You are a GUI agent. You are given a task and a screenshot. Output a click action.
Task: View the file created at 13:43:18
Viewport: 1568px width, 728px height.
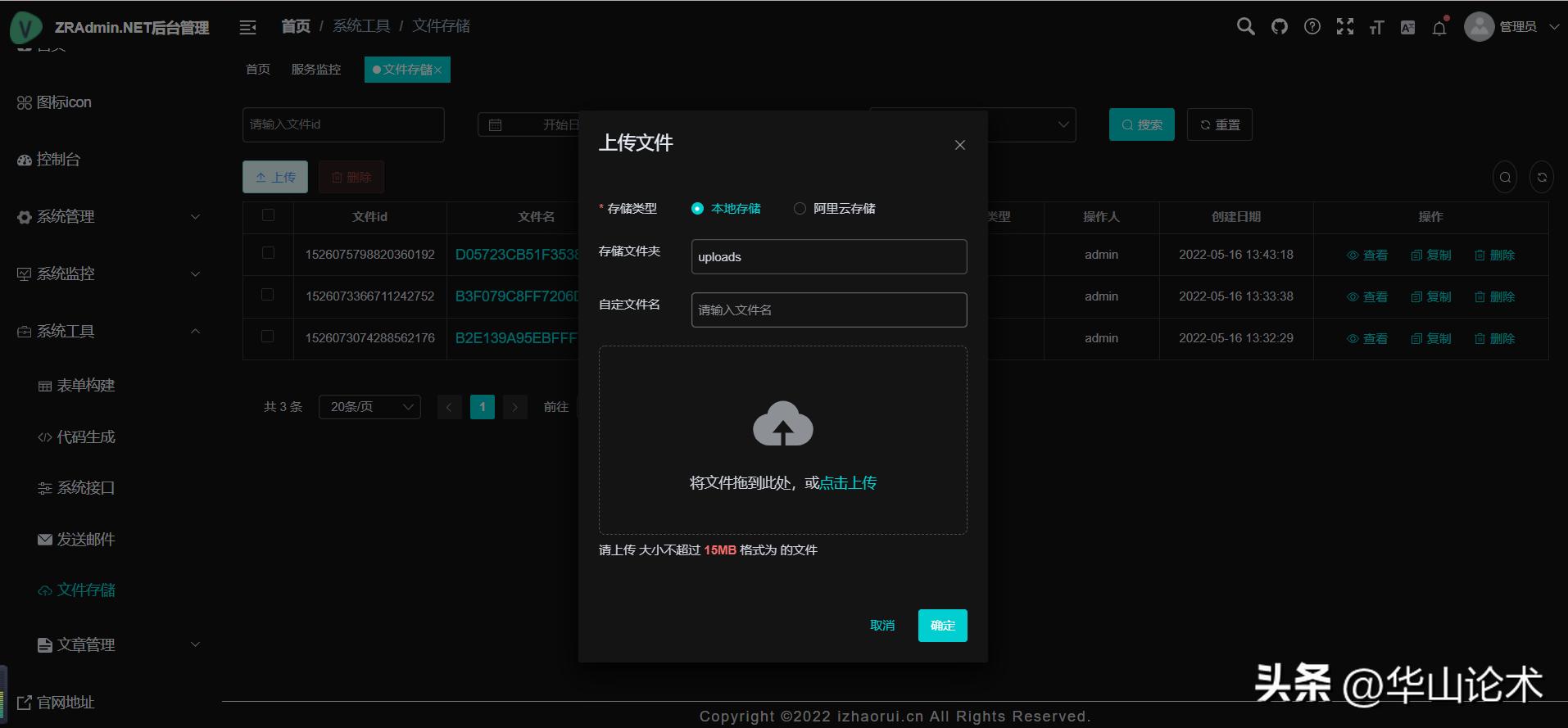pyautogui.click(x=1367, y=255)
